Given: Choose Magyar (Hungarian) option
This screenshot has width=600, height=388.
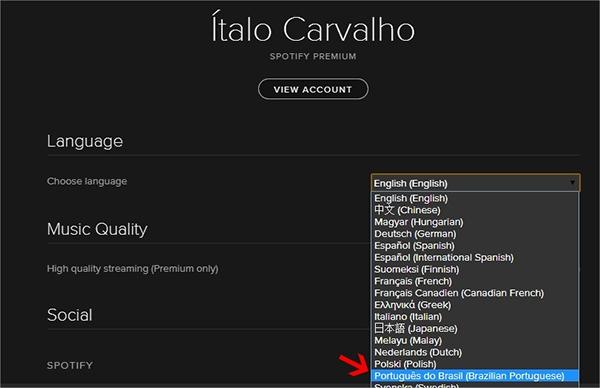Looking at the screenshot, I should [474, 222].
